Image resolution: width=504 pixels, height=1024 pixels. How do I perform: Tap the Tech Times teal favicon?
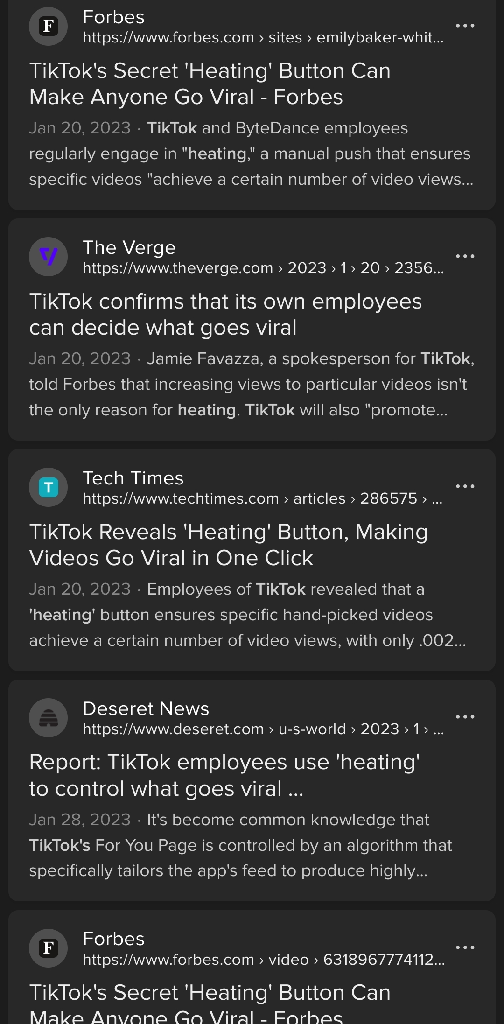click(48, 487)
